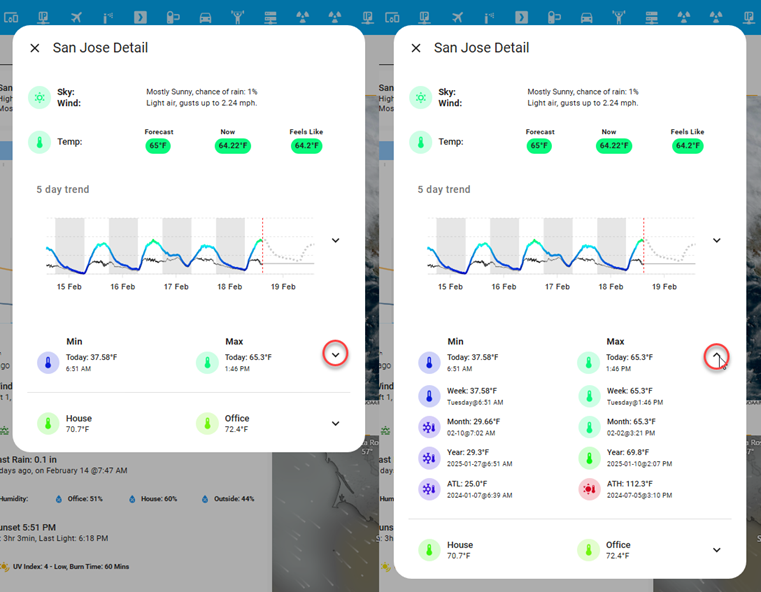Select the weightlifter icon in toolbar behind collapsed dialog
The height and width of the screenshot is (592, 761).
[238, 18]
